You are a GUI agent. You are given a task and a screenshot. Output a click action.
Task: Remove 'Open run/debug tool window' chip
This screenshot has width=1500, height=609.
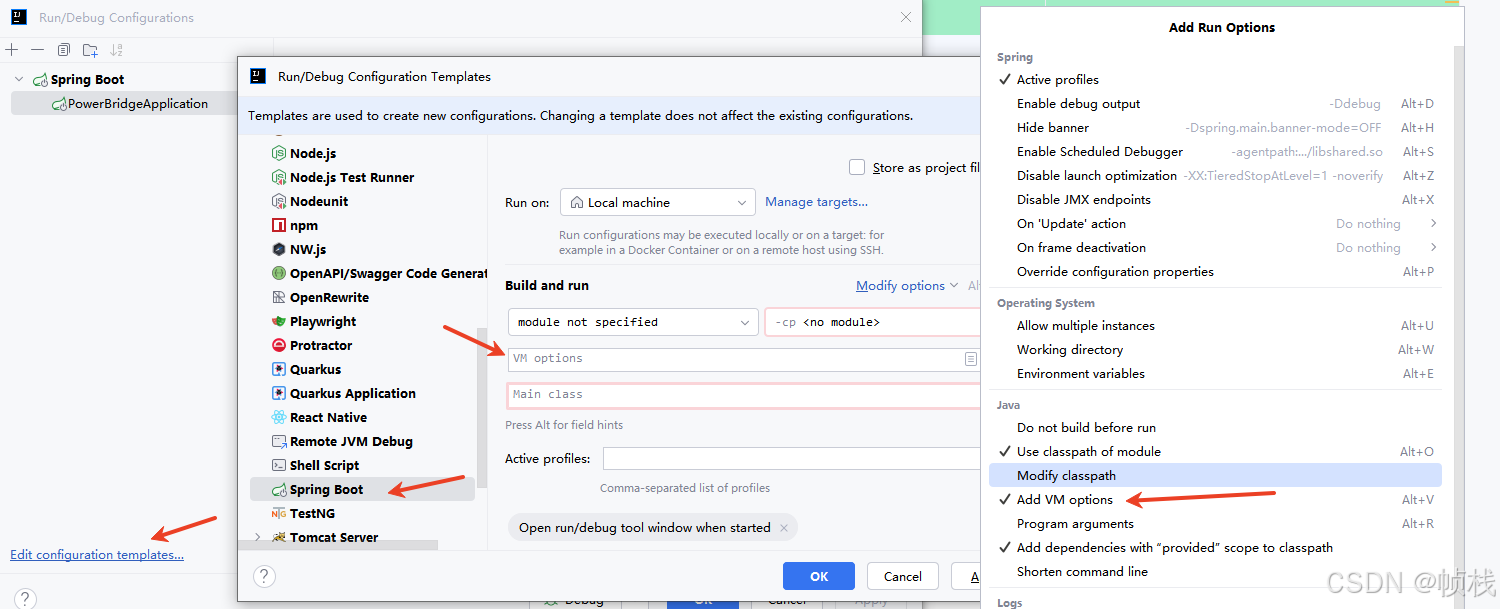[784, 528]
